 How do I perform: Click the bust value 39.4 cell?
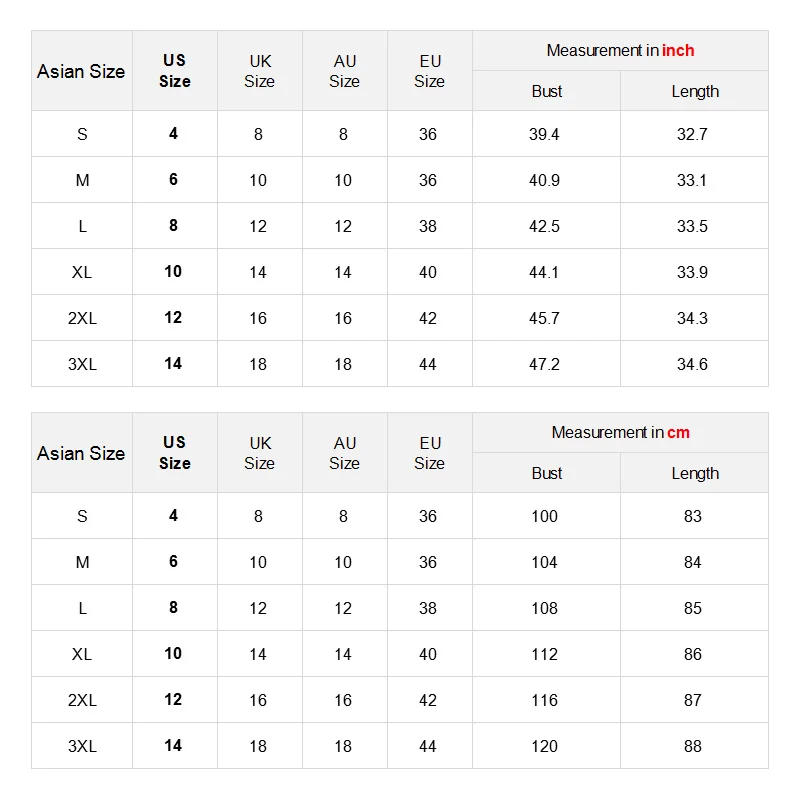click(545, 134)
